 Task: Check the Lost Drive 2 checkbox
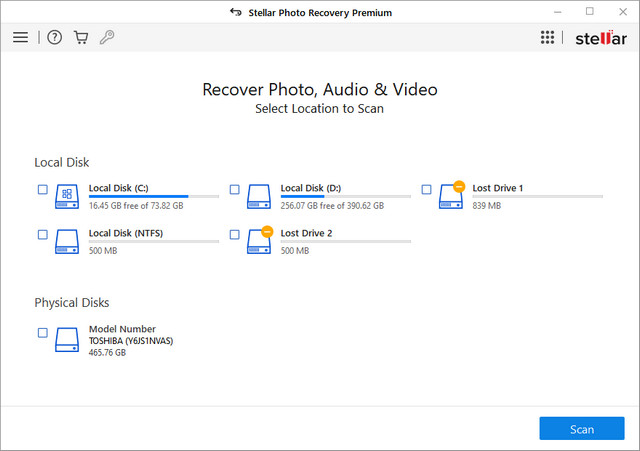[234, 234]
